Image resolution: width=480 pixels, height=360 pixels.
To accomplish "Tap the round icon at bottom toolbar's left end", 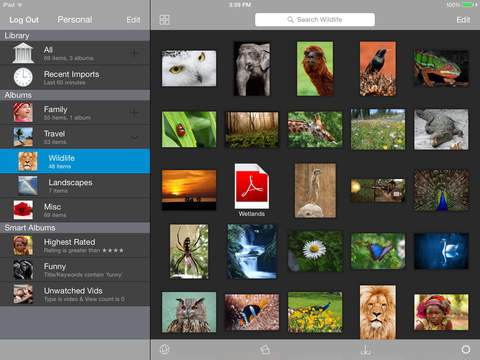I will tap(164, 349).
